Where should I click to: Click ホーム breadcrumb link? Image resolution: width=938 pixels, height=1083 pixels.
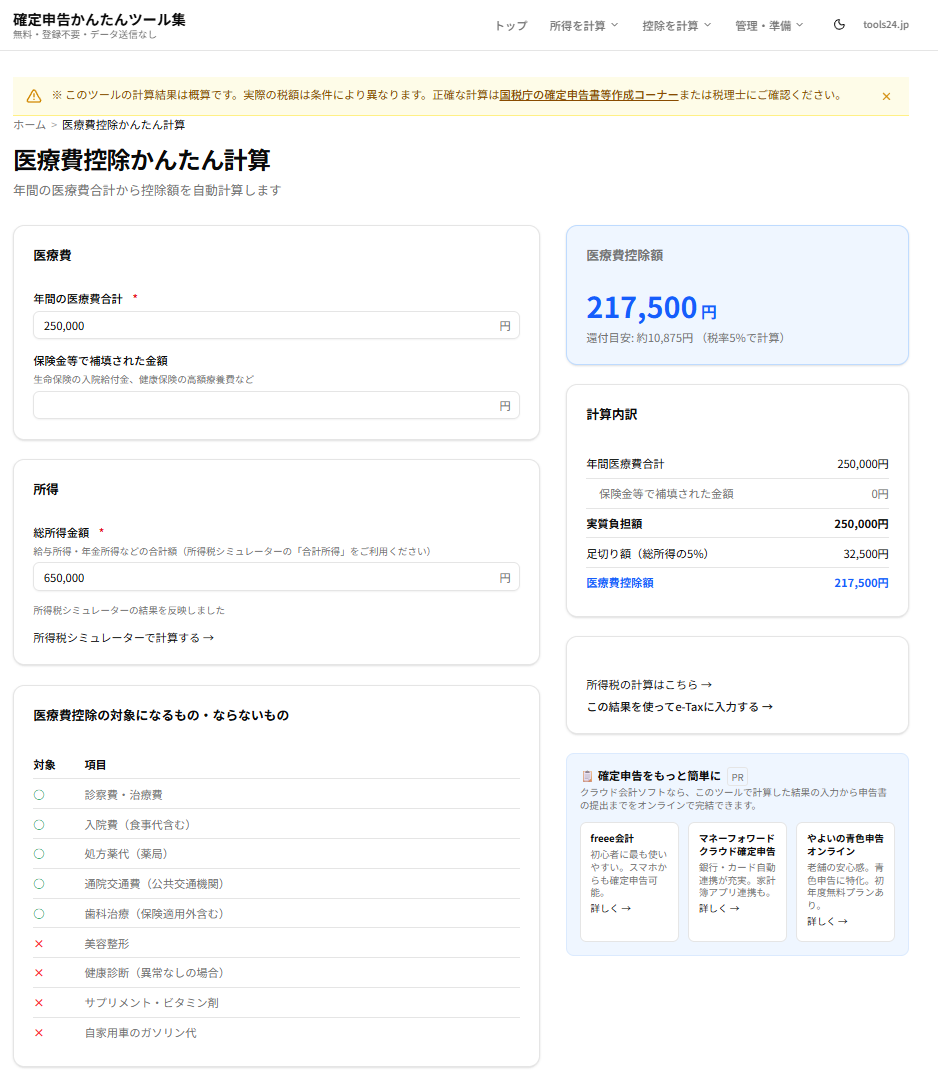[29, 125]
